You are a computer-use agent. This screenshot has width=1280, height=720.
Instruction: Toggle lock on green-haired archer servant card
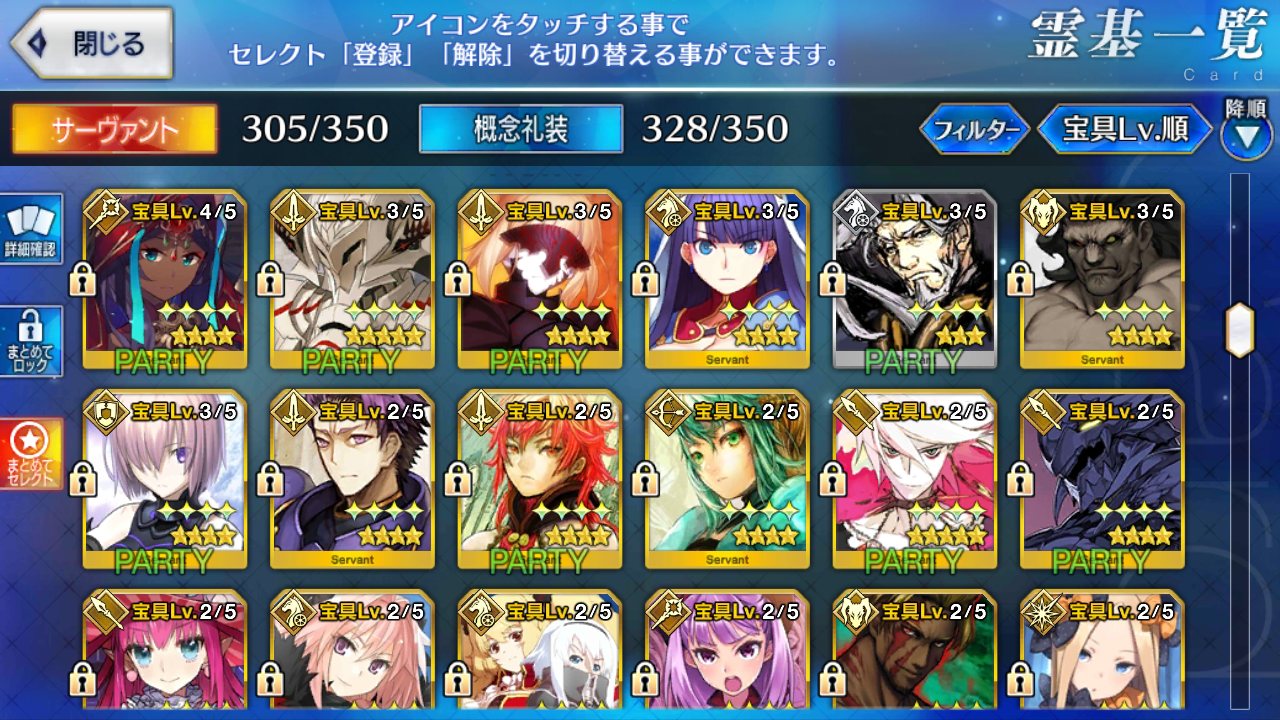(x=645, y=479)
